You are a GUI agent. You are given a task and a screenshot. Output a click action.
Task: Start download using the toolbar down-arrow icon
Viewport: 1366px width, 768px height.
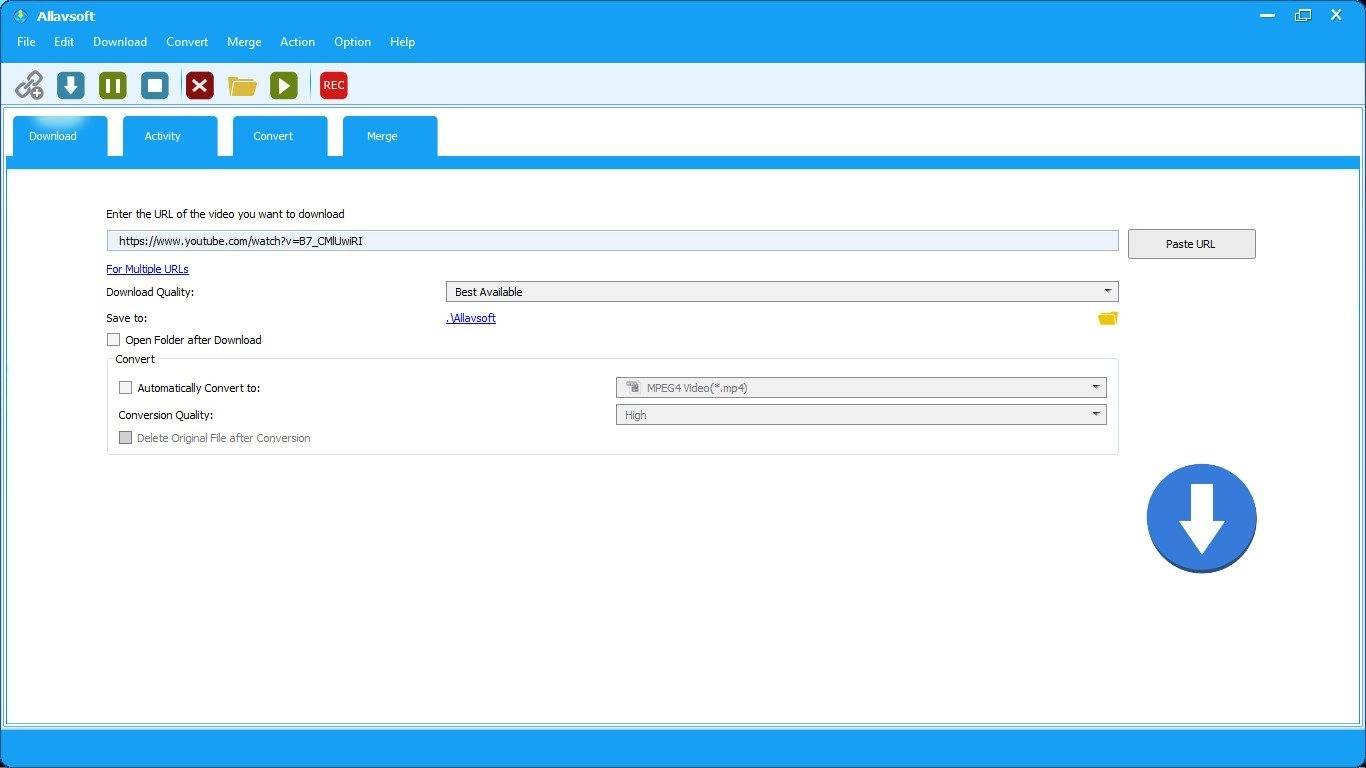pos(70,85)
